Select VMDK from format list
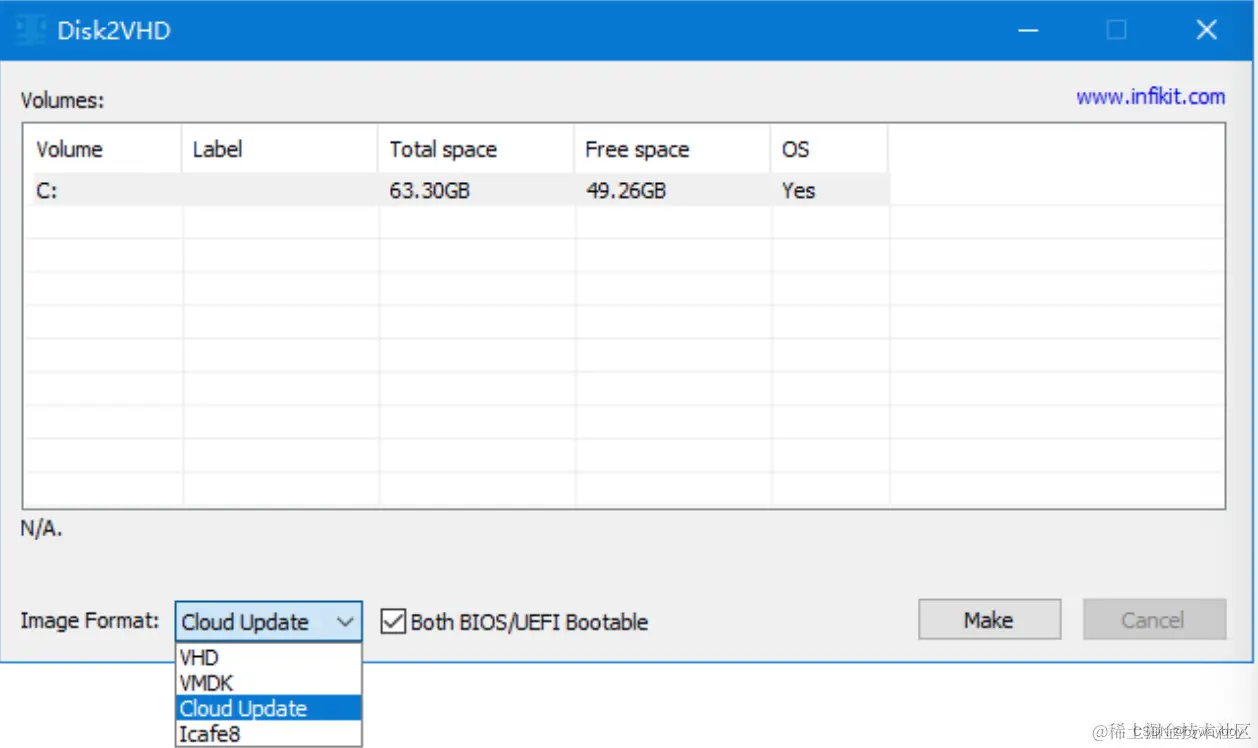 (268, 683)
